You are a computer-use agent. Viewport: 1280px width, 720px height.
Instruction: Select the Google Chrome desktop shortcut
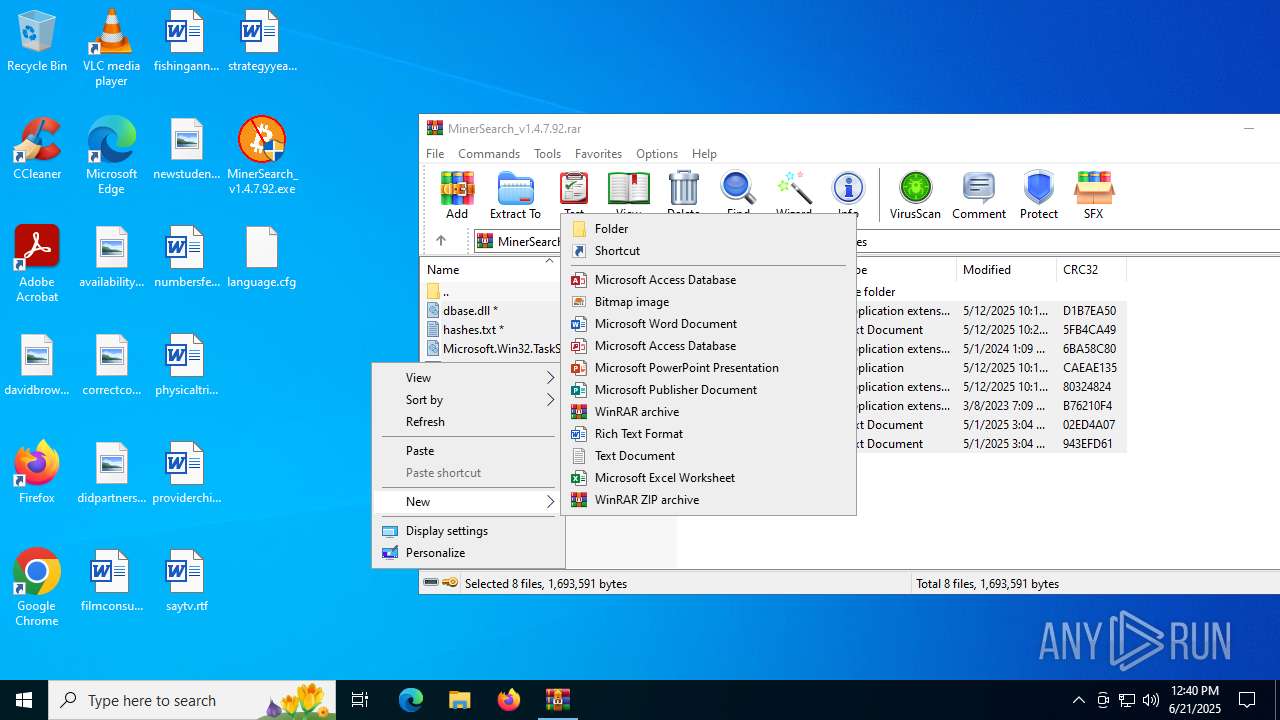tap(37, 588)
